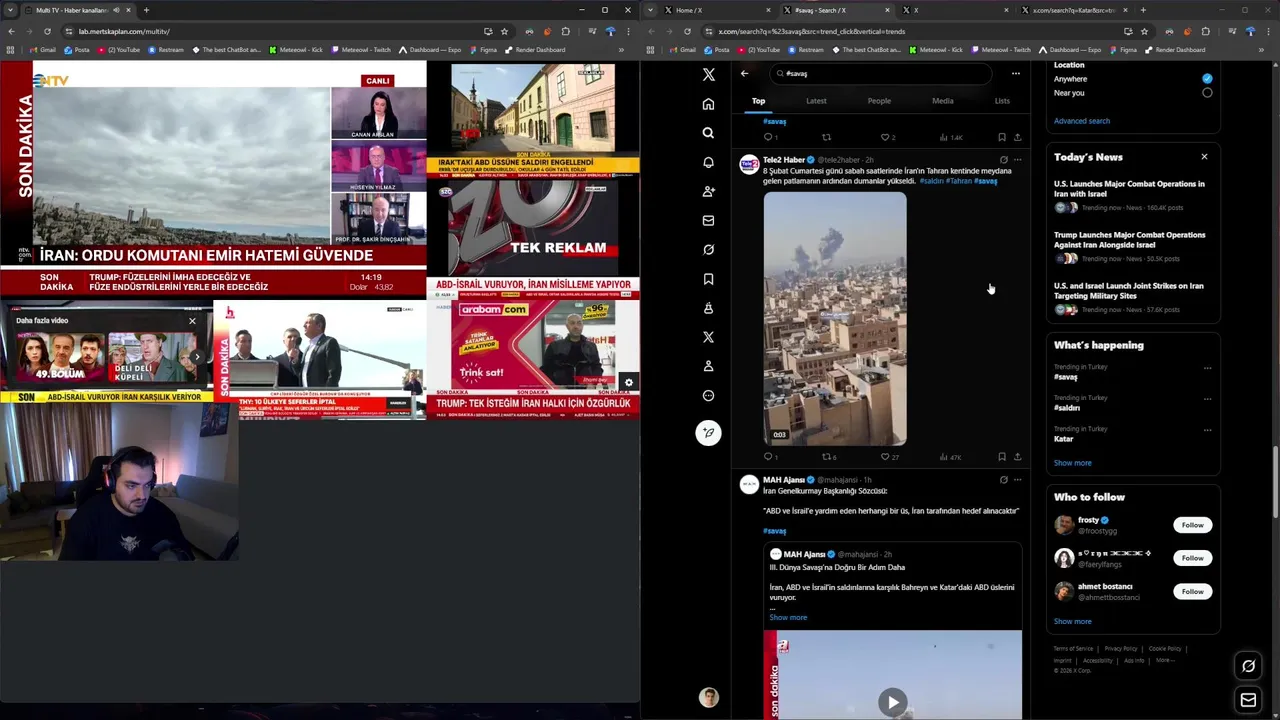1280x720 pixels.
Task: Follow ahmet bostancı
Action: (1192, 592)
